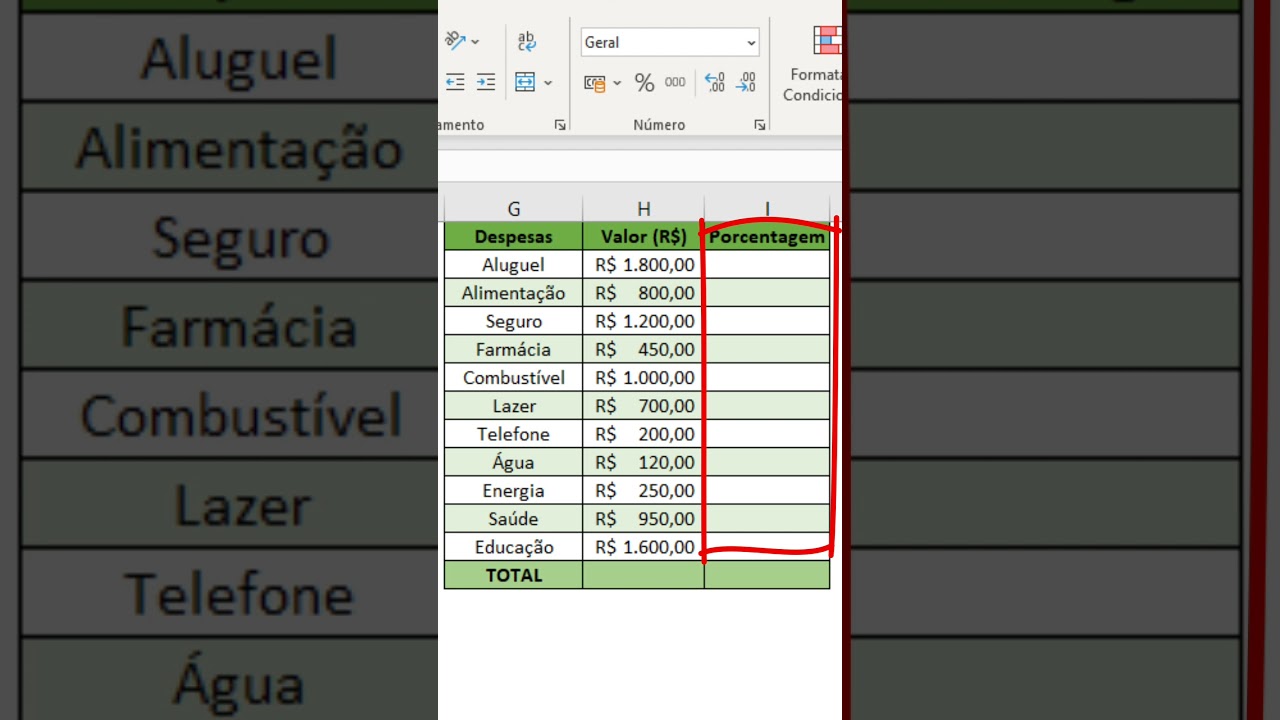Open the accounting format dropdown arrow
The height and width of the screenshot is (720, 1280).
617,84
